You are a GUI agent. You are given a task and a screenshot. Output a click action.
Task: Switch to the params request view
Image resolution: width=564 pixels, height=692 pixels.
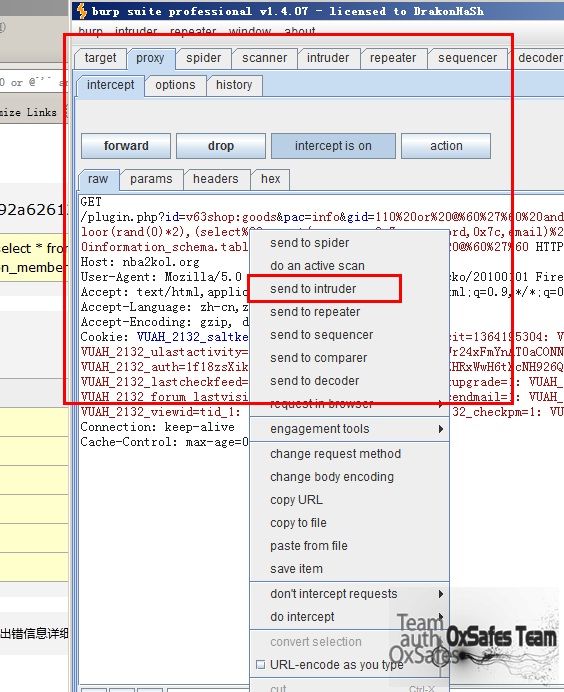click(151, 179)
